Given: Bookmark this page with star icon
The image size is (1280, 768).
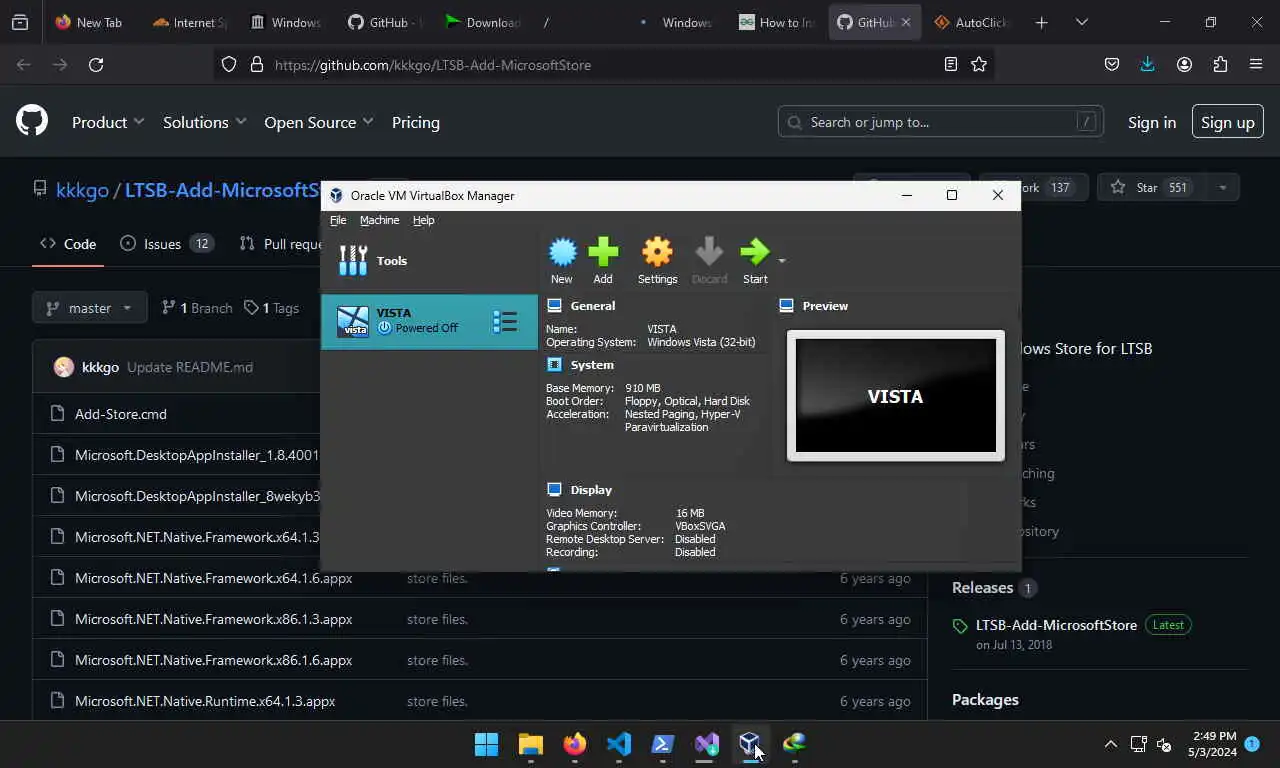Looking at the screenshot, I should [979, 64].
